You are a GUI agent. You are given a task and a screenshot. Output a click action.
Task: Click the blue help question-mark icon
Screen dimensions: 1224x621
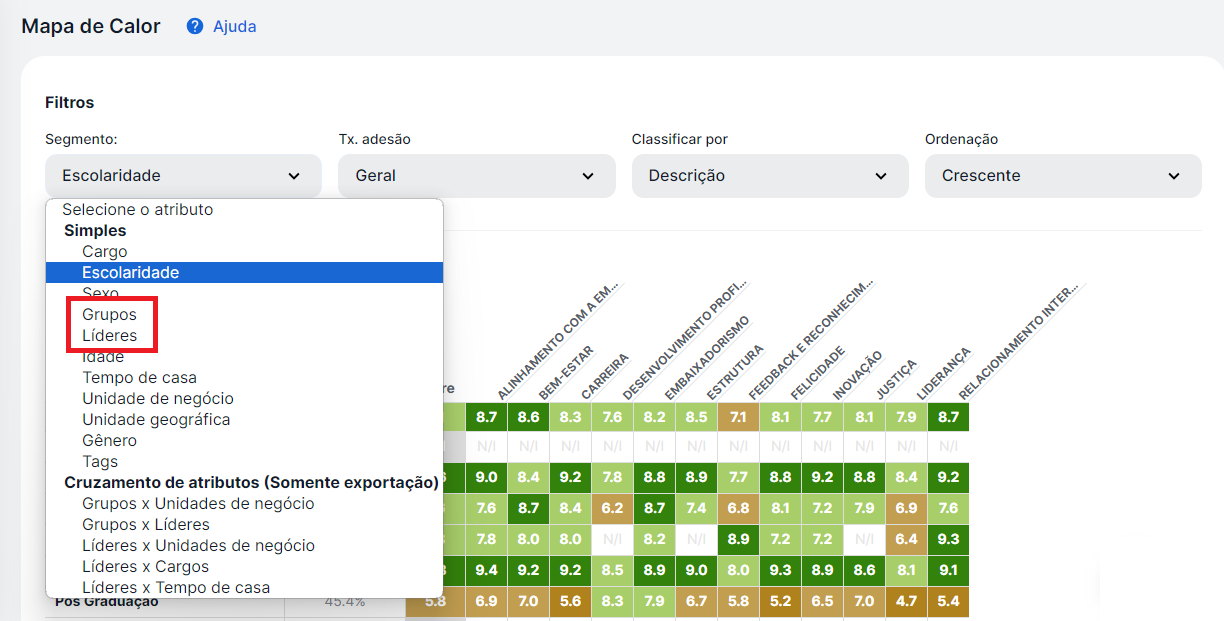point(195,27)
